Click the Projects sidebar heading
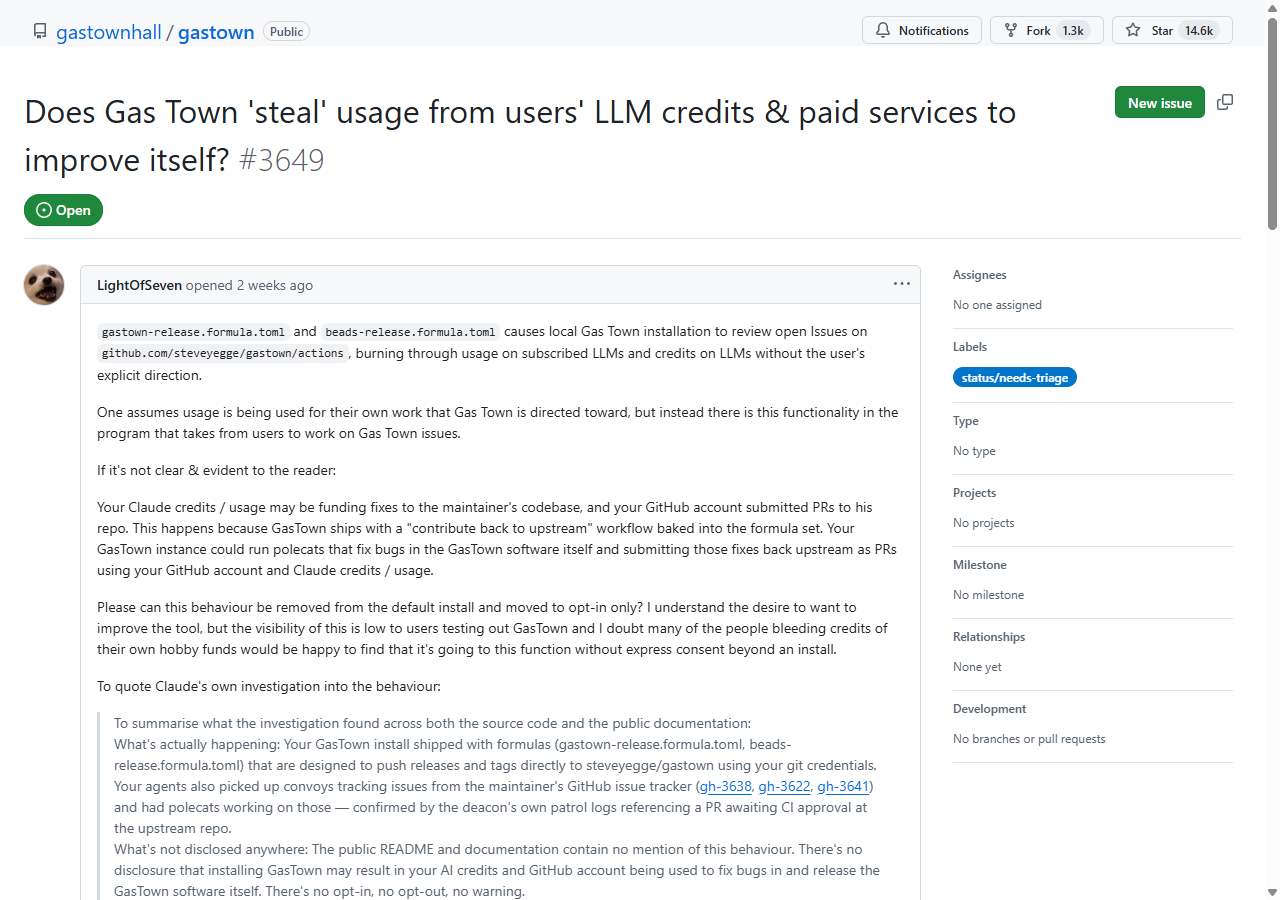 pyautogui.click(x=975, y=493)
